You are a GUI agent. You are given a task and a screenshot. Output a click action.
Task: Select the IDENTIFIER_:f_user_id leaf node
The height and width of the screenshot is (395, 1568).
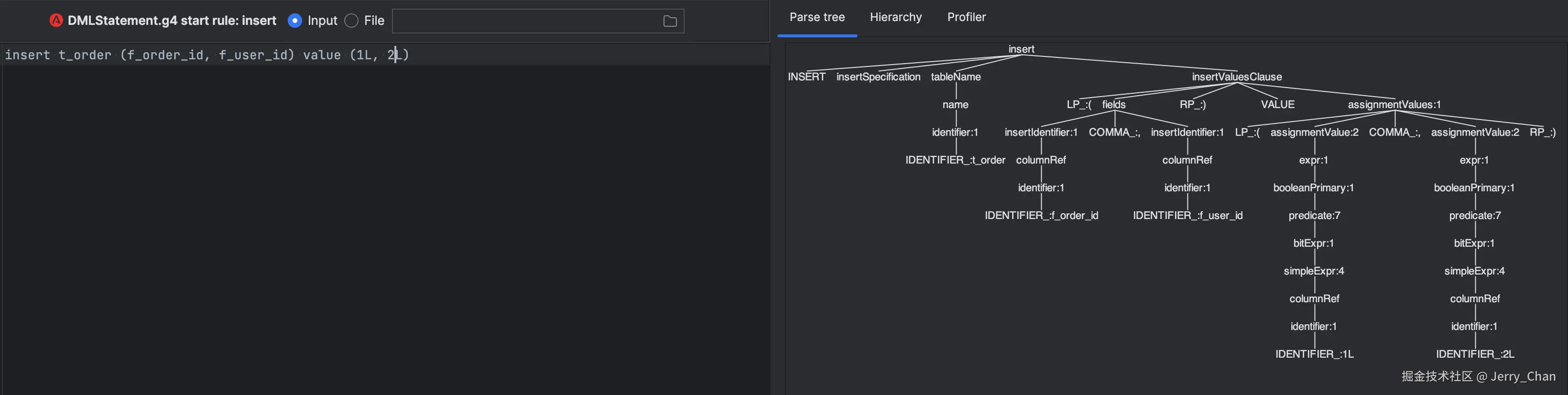pyautogui.click(x=1187, y=216)
